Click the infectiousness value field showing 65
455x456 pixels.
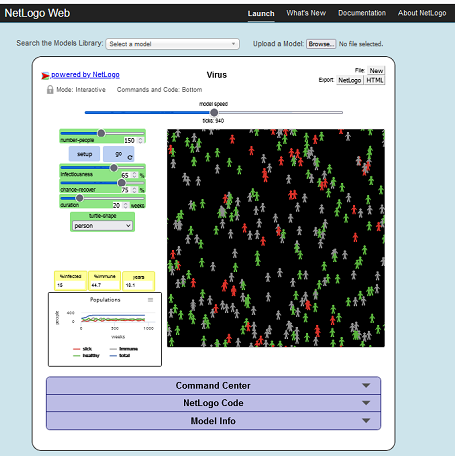click(125, 175)
